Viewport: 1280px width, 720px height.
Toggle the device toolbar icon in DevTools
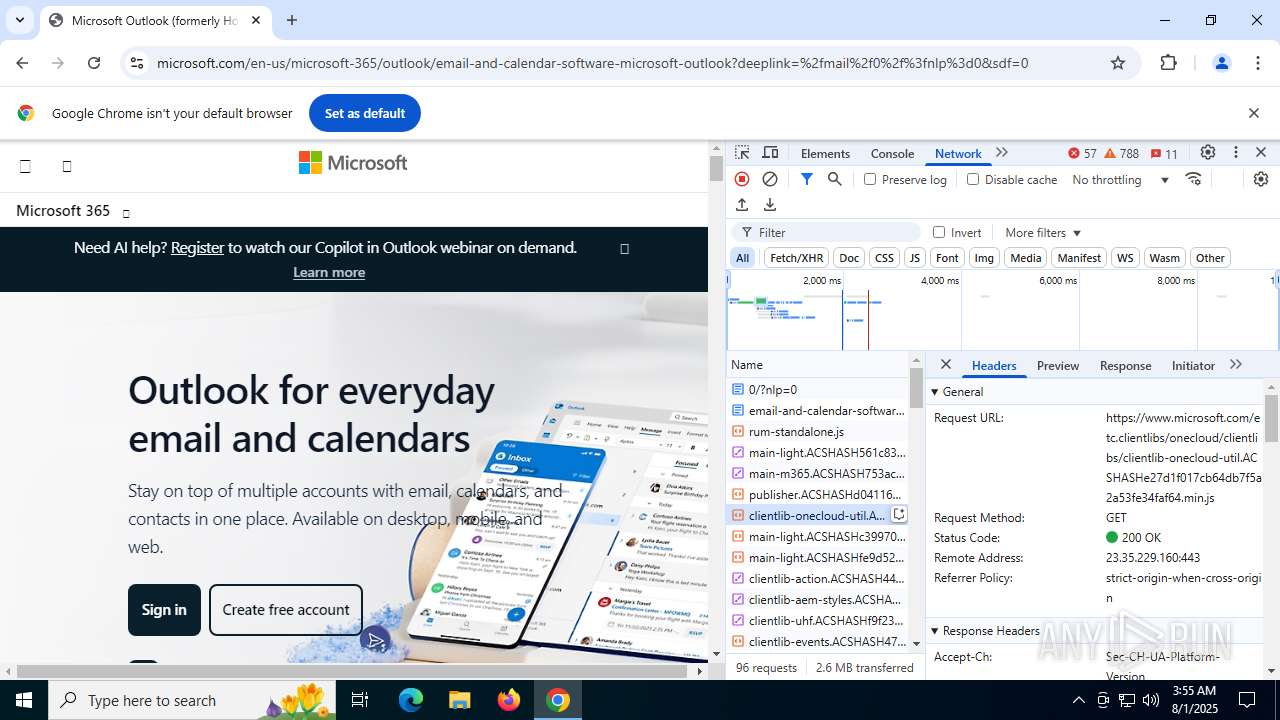[x=770, y=153]
